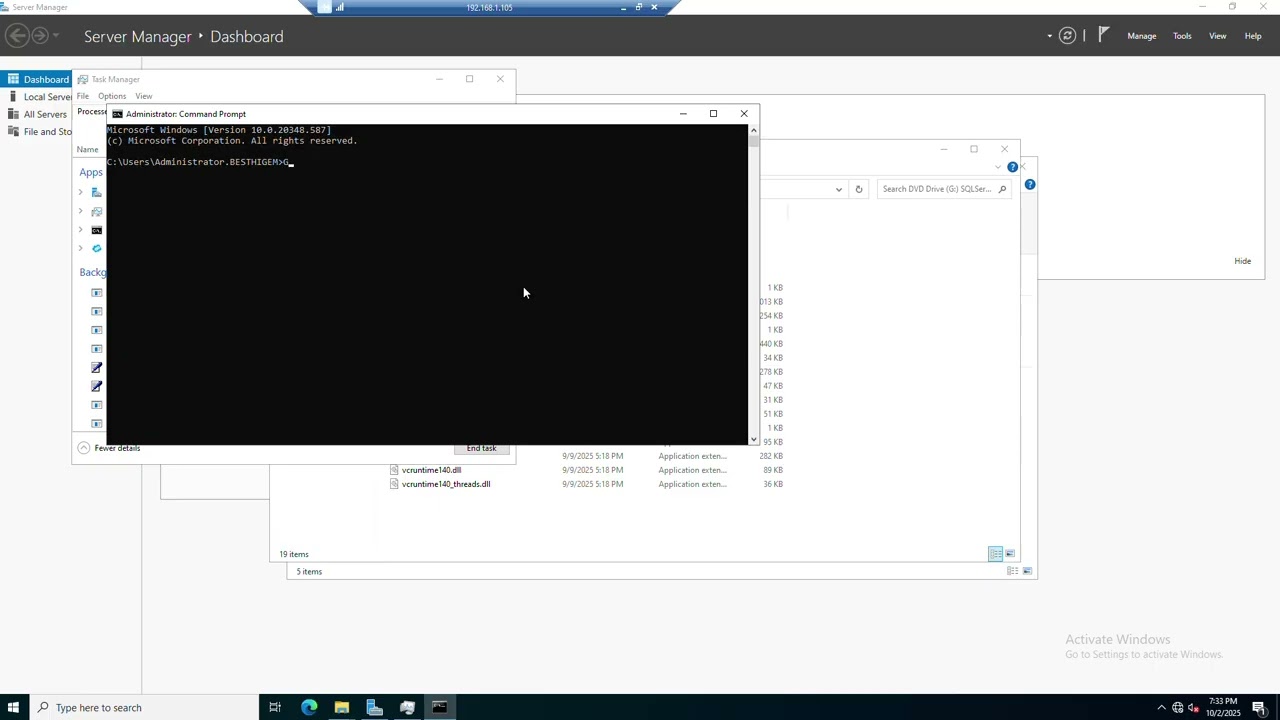This screenshot has height=720, width=1280.
Task: Open the network icon in system tray
Action: point(1178,708)
